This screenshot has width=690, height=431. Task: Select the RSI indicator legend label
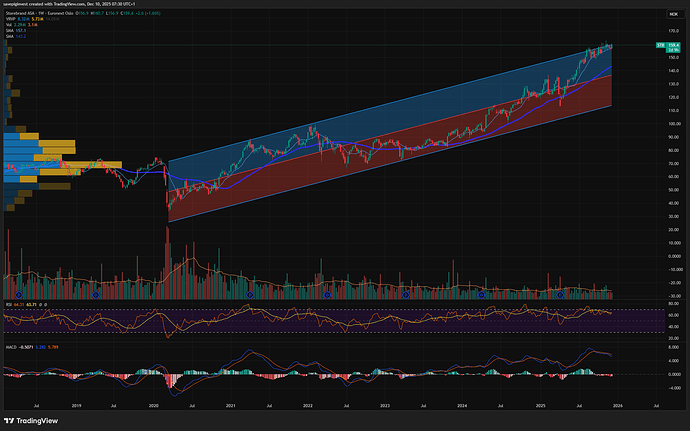point(8,301)
